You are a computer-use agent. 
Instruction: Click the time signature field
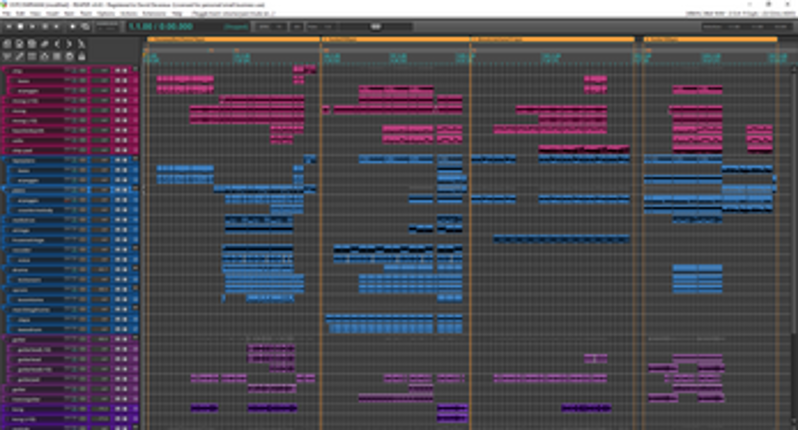(296, 26)
